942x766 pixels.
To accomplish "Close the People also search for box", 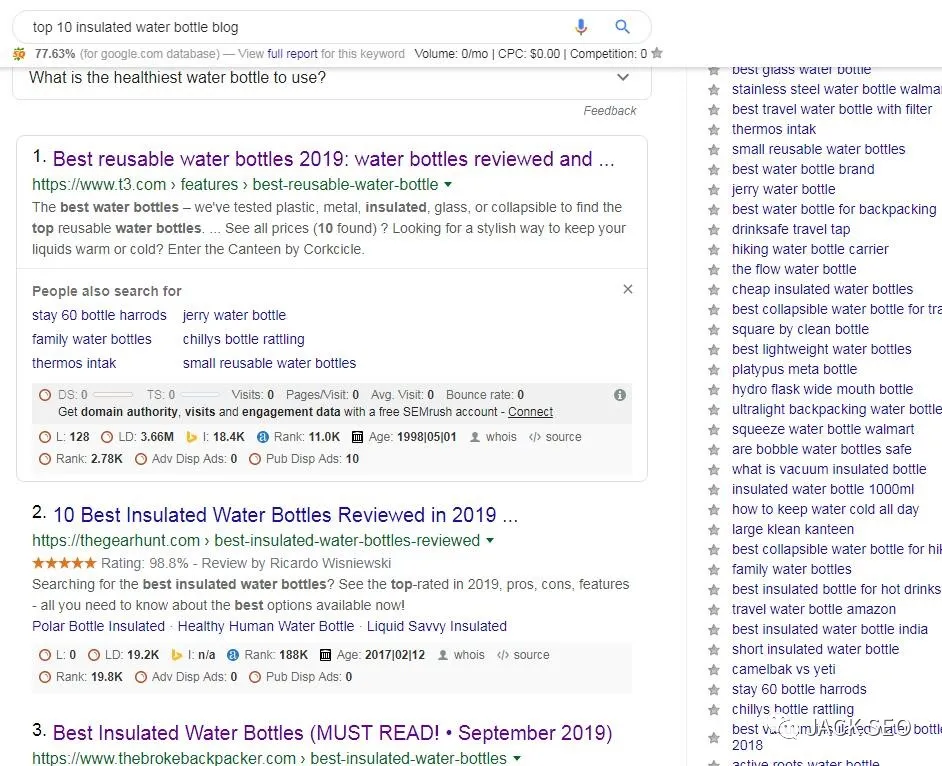I will 627,290.
